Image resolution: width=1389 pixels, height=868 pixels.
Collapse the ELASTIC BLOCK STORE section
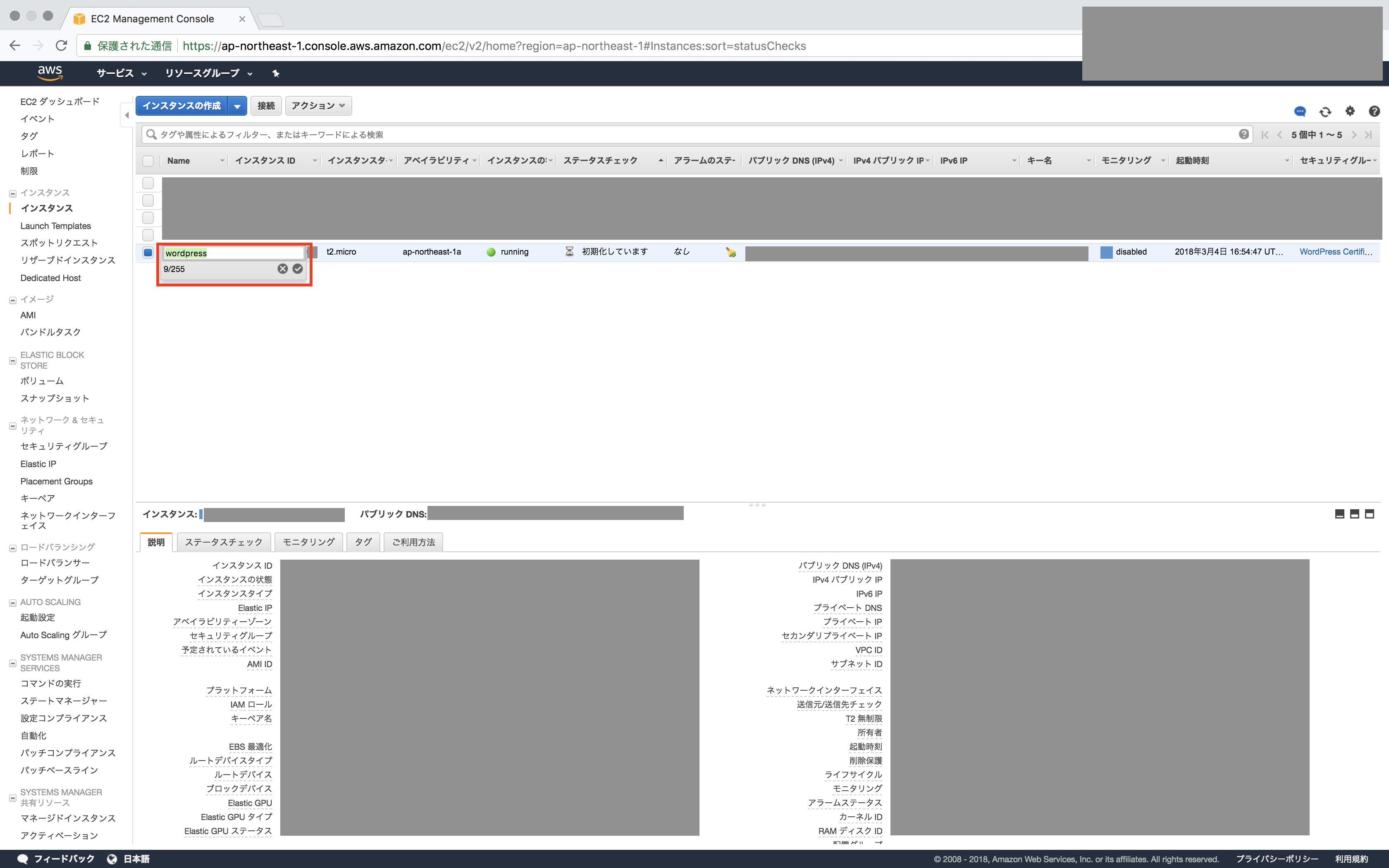[13, 361]
